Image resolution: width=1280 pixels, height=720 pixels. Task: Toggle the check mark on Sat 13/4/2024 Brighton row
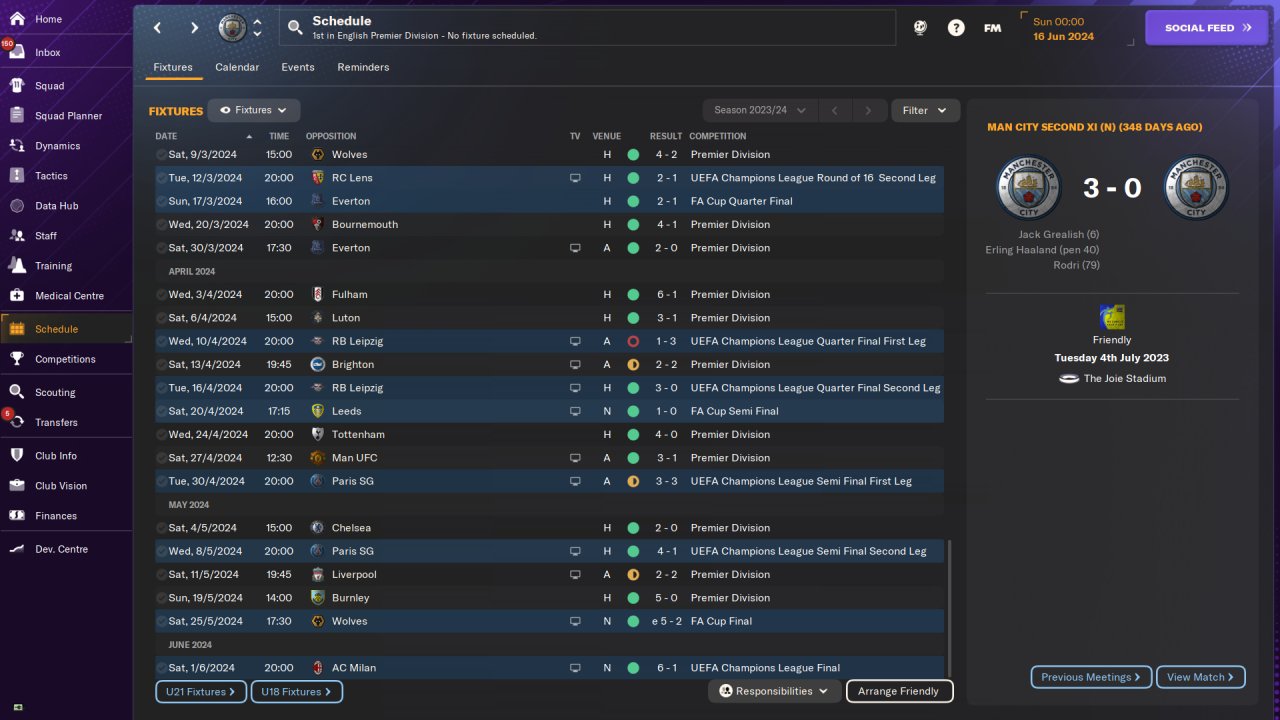pos(161,365)
